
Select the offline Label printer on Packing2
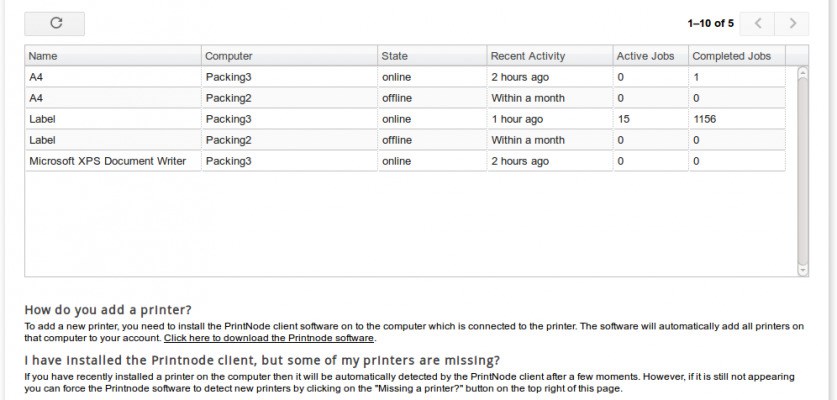click(x=405, y=140)
